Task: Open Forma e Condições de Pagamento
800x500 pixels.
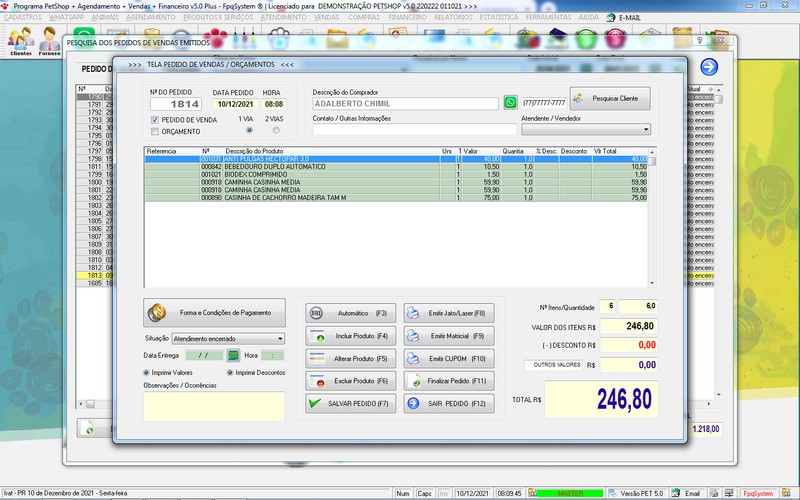Action: point(214,313)
